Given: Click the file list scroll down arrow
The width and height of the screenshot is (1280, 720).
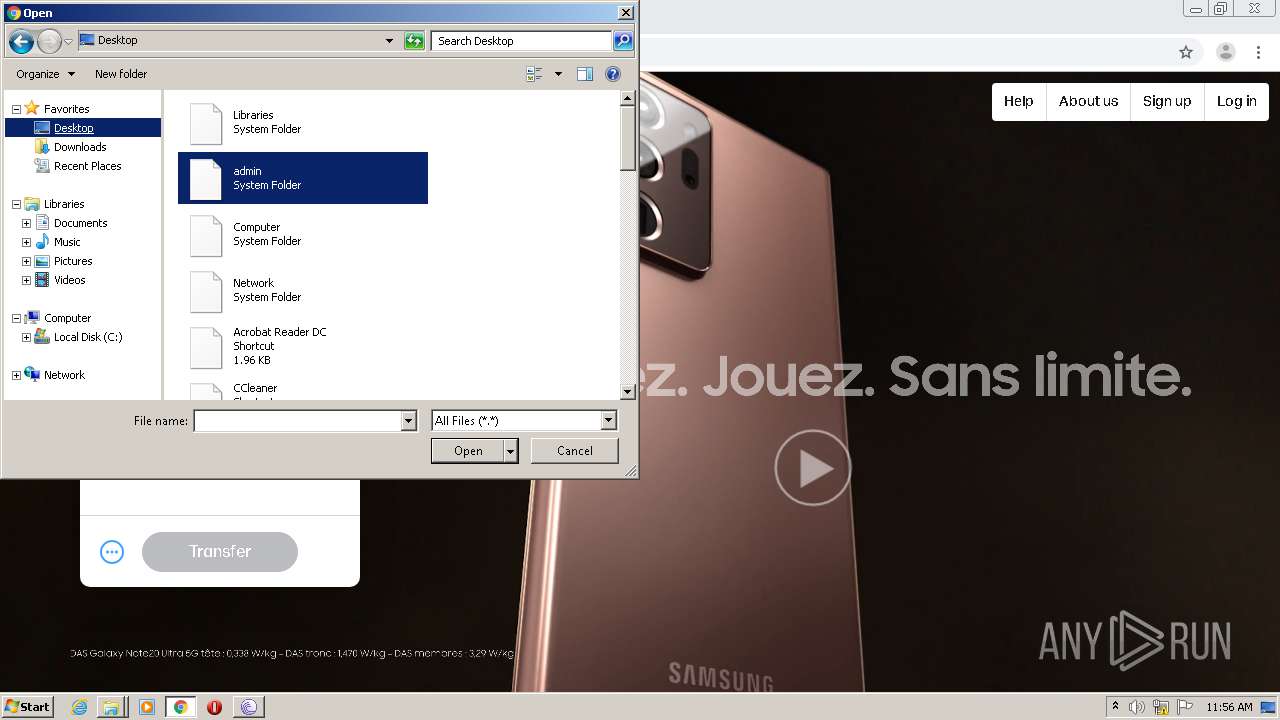Looking at the screenshot, I should click(x=628, y=393).
